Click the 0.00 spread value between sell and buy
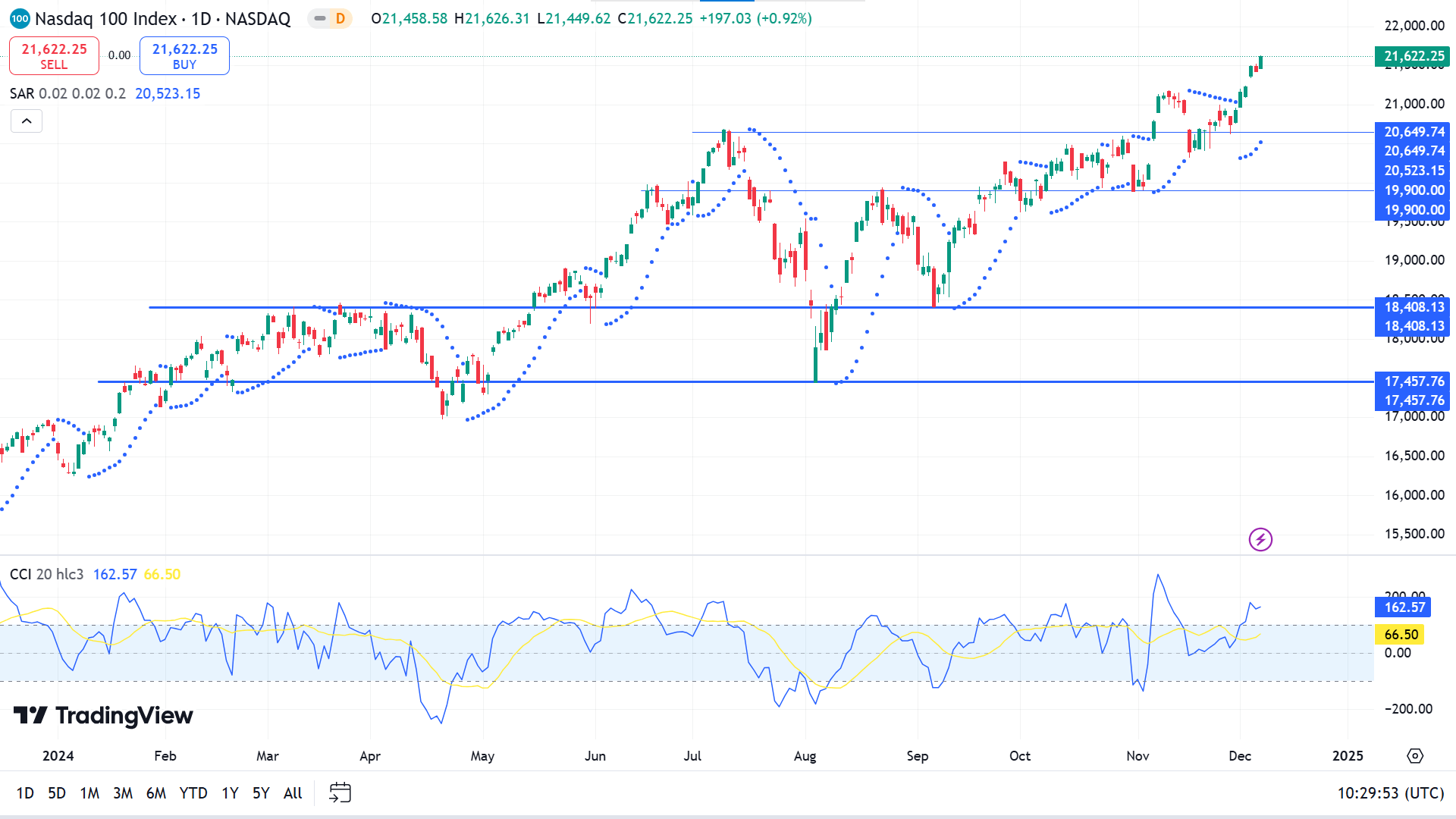 pyautogui.click(x=119, y=55)
